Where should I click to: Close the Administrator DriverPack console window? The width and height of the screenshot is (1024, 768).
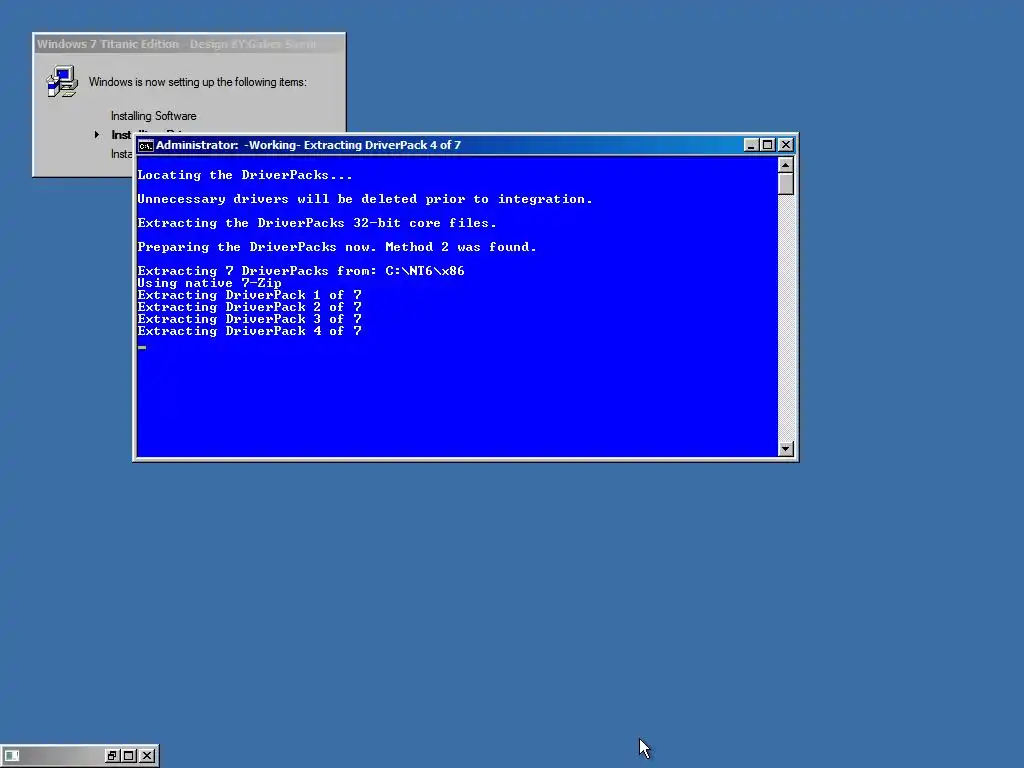[x=786, y=145]
